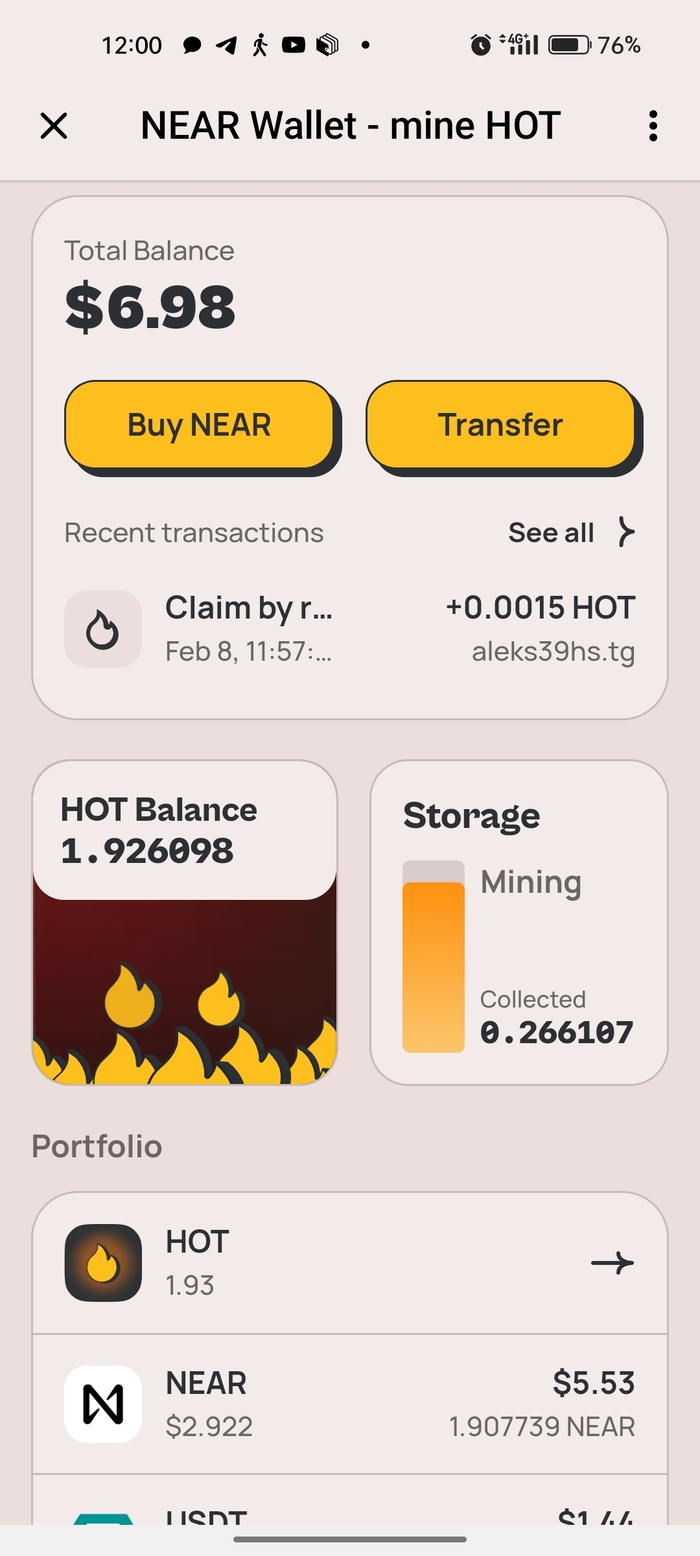Select the NEAR portfolio row
The height and width of the screenshot is (1556, 700).
coord(350,1404)
